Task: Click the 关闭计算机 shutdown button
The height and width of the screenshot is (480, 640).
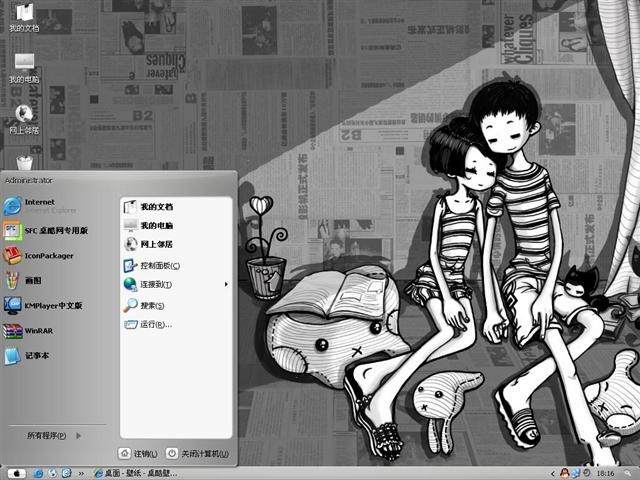Action: tap(198, 453)
